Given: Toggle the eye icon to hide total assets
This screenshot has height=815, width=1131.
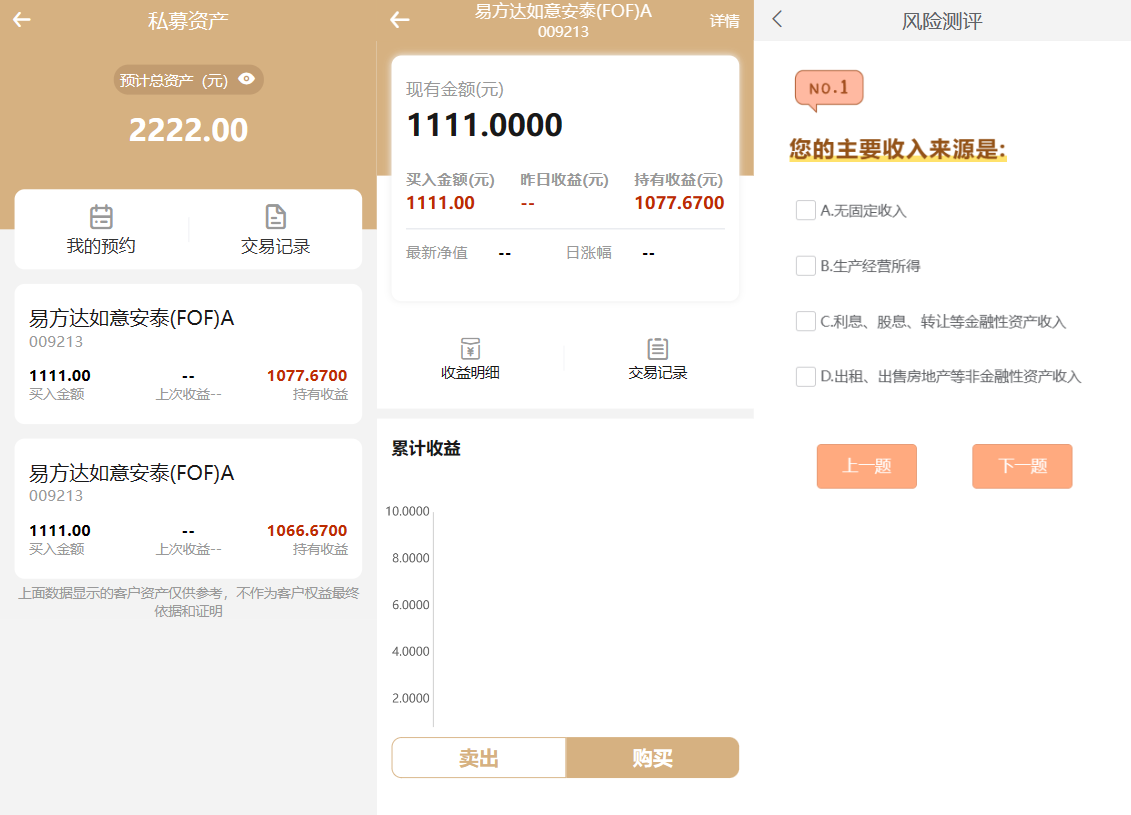Looking at the screenshot, I should click(x=246, y=80).
